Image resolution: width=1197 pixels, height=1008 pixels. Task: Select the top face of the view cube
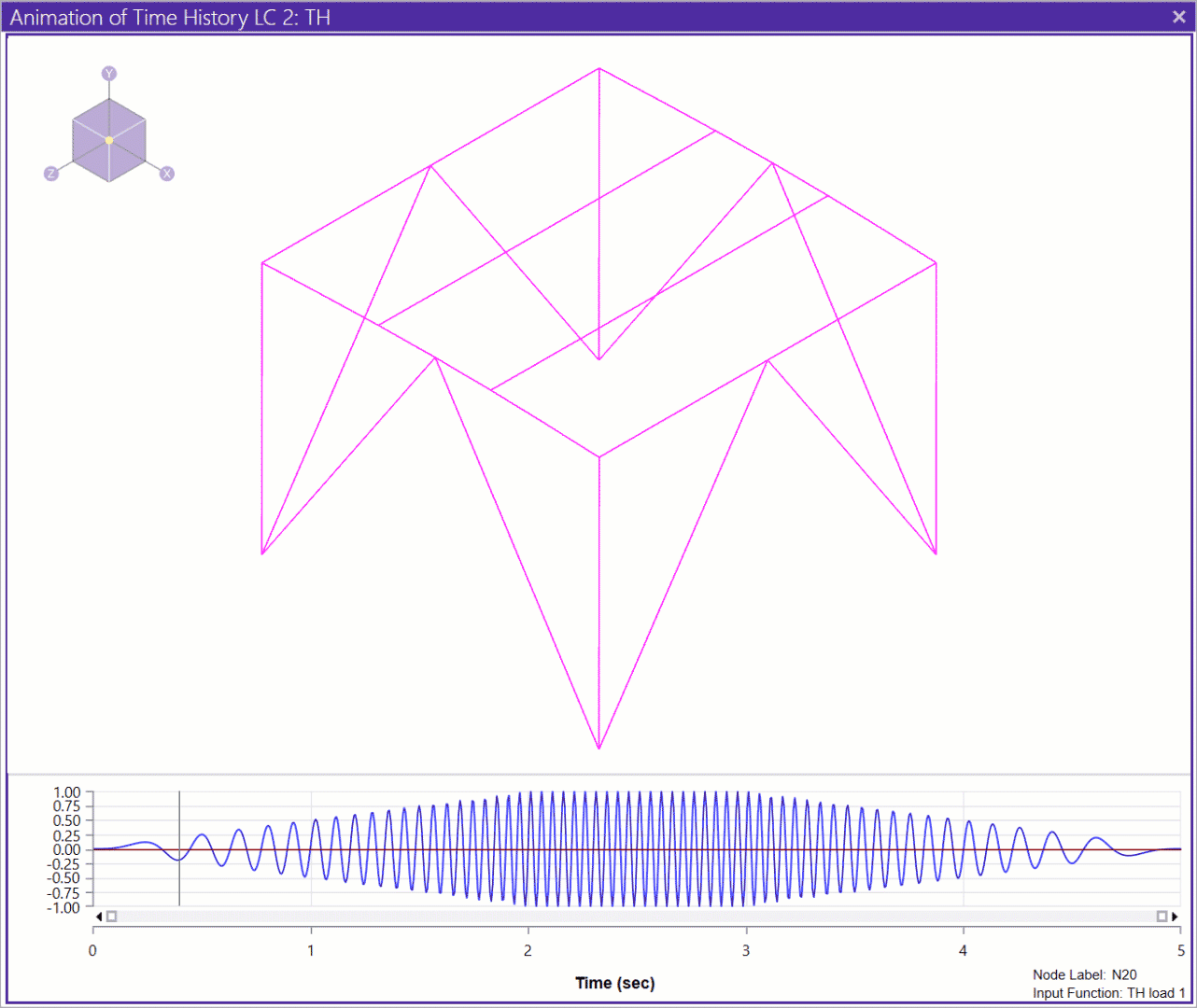click(x=109, y=120)
